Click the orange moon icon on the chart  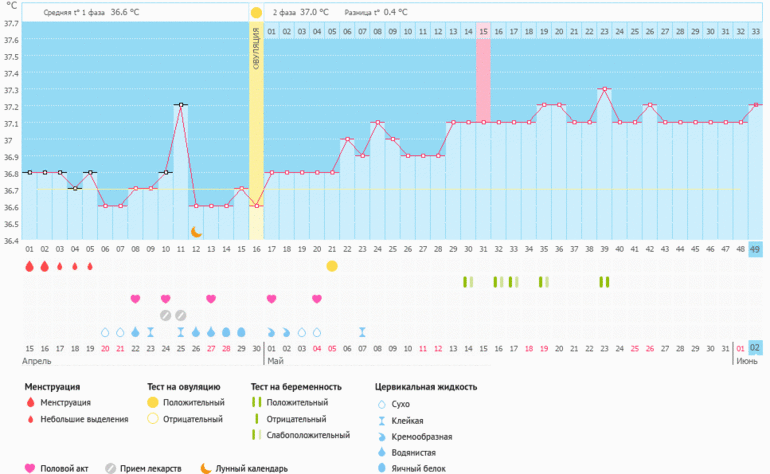tap(197, 232)
